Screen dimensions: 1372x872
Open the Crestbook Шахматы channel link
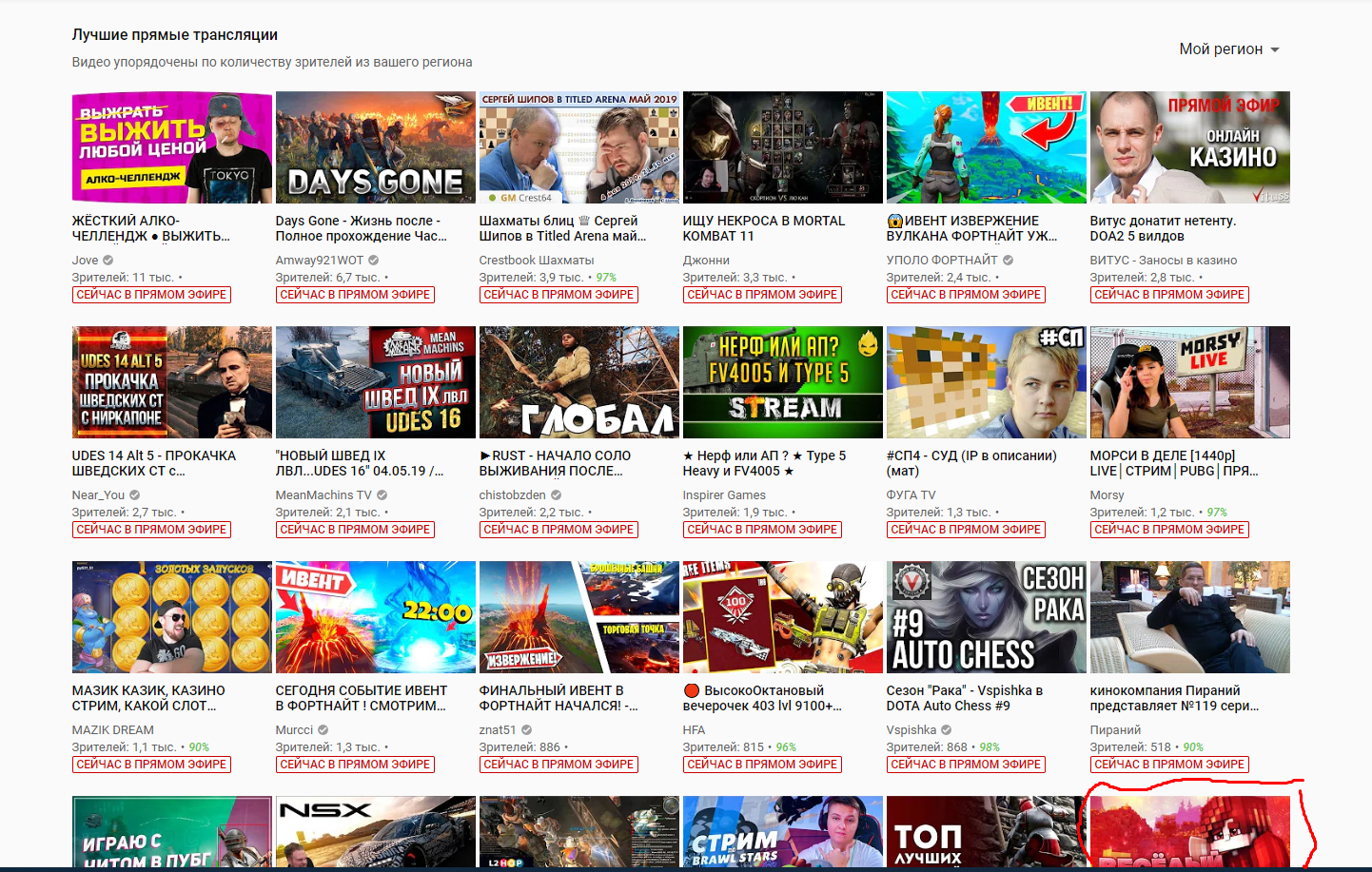pyautogui.click(x=536, y=261)
